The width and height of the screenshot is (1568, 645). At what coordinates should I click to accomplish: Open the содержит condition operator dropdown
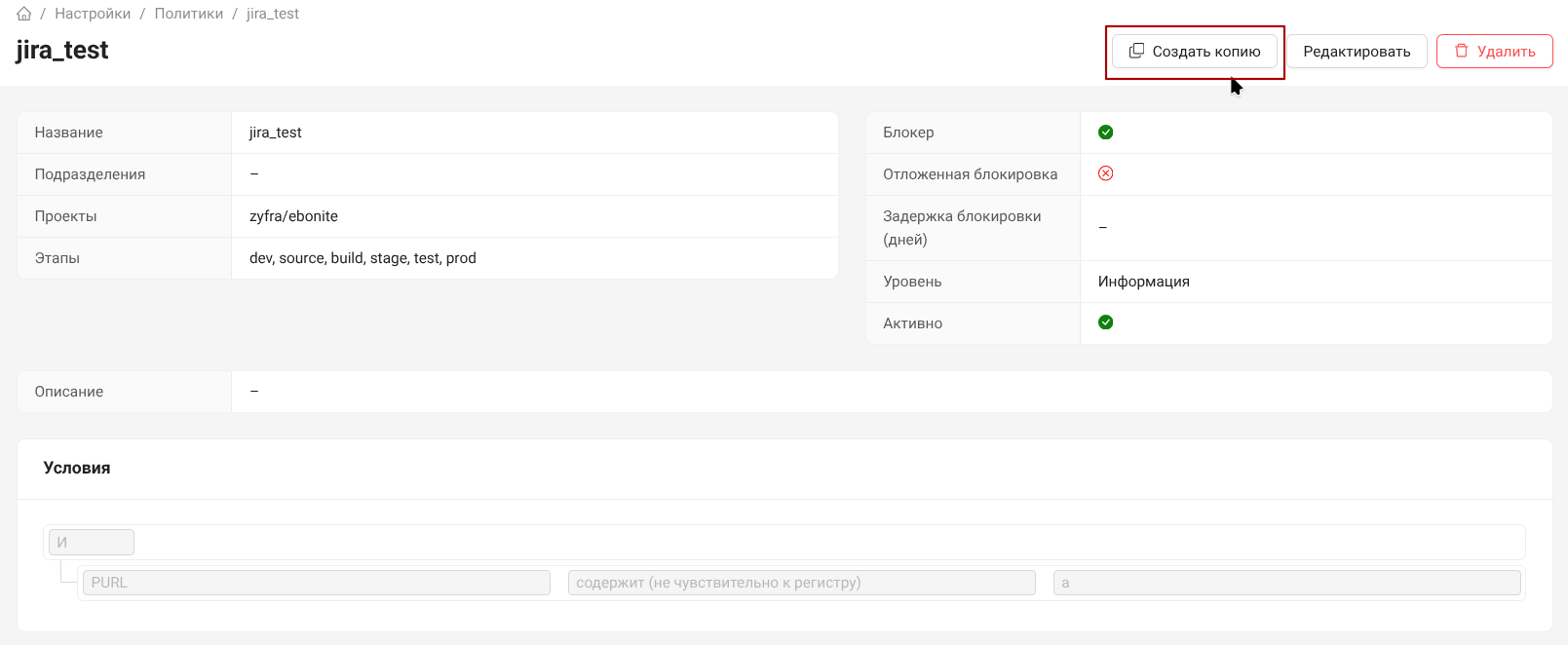tap(801, 583)
